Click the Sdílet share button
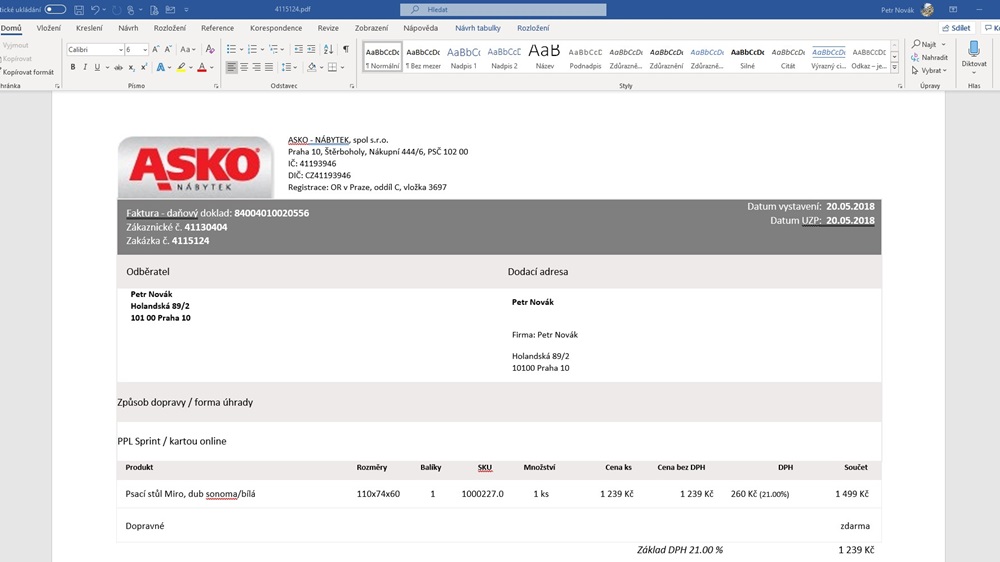Viewport: 1000px width, 562px height. (956, 28)
